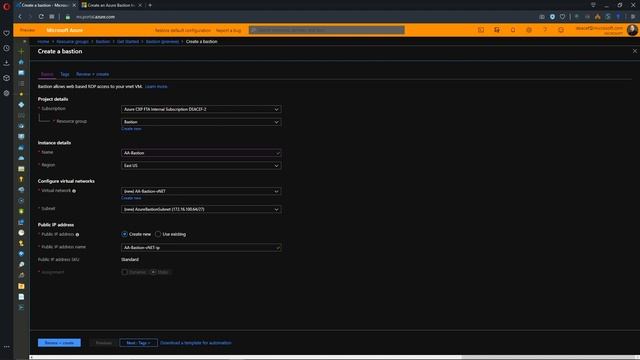Open All services list icon

[21, 83]
